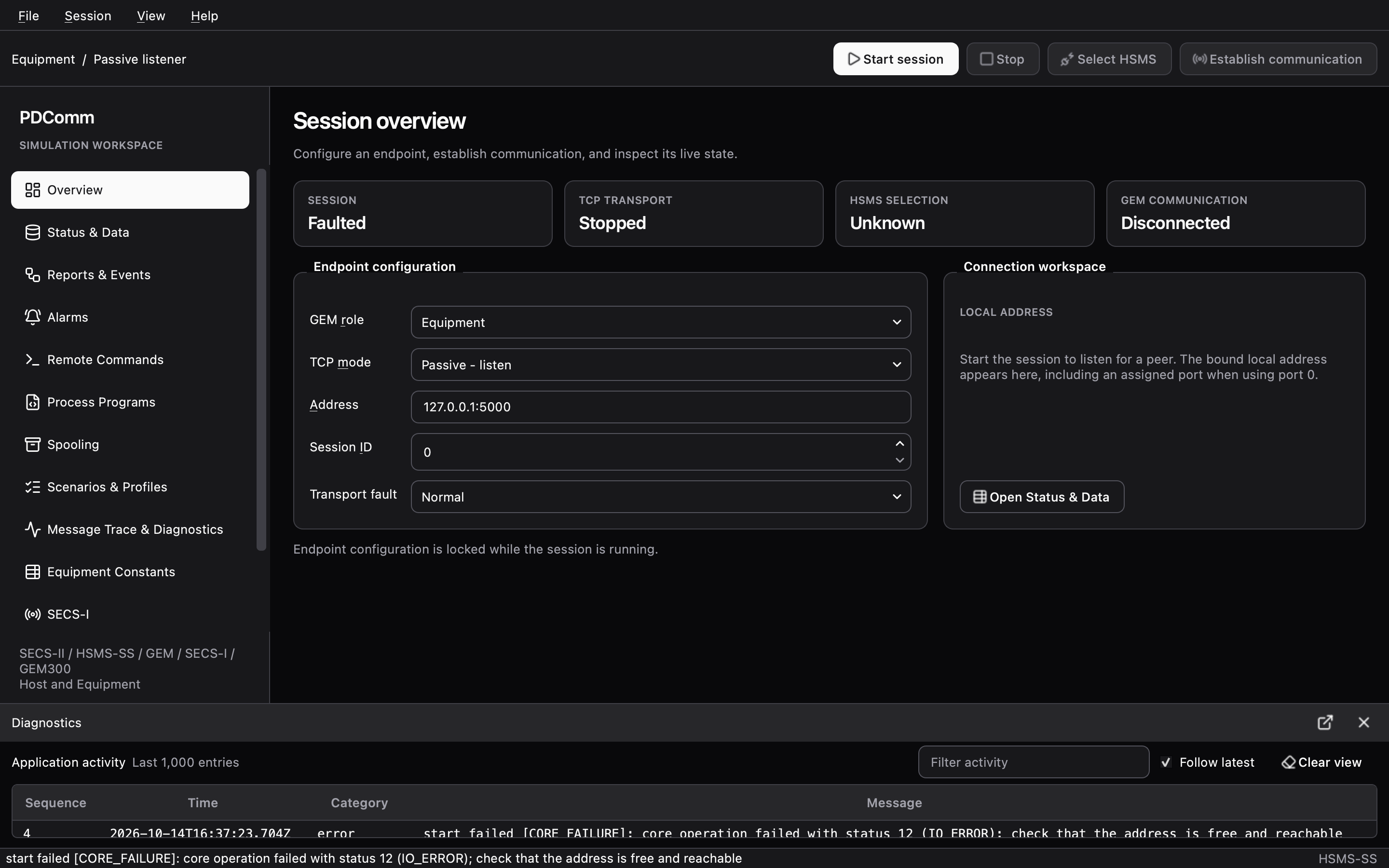Click the Category column header
The width and height of the screenshot is (1389, 868).
coord(359,803)
